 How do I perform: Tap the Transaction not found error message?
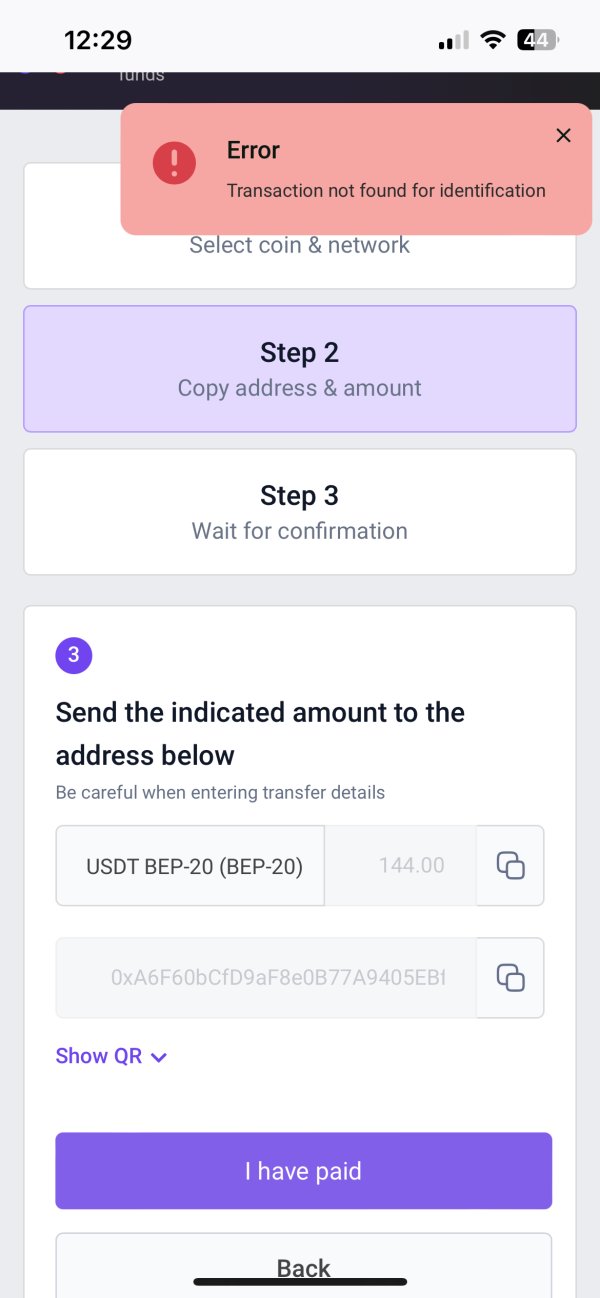tap(386, 190)
